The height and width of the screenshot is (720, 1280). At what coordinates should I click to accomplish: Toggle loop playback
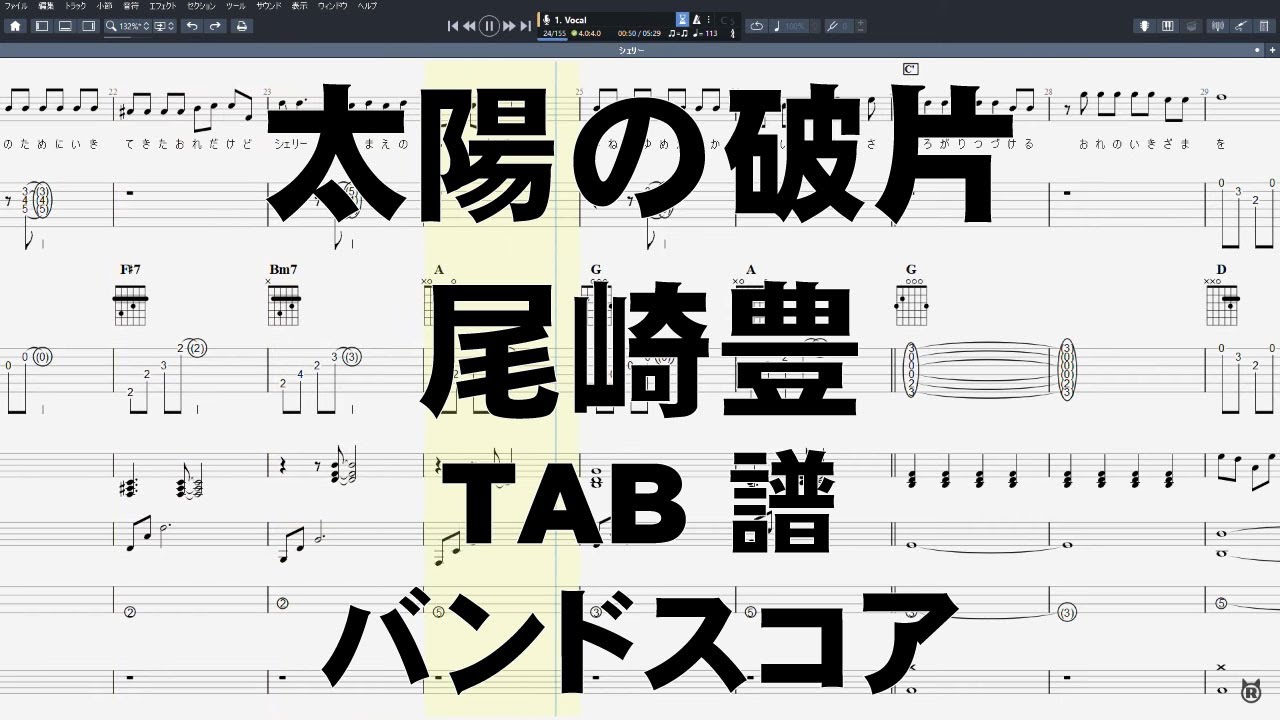[756, 26]
